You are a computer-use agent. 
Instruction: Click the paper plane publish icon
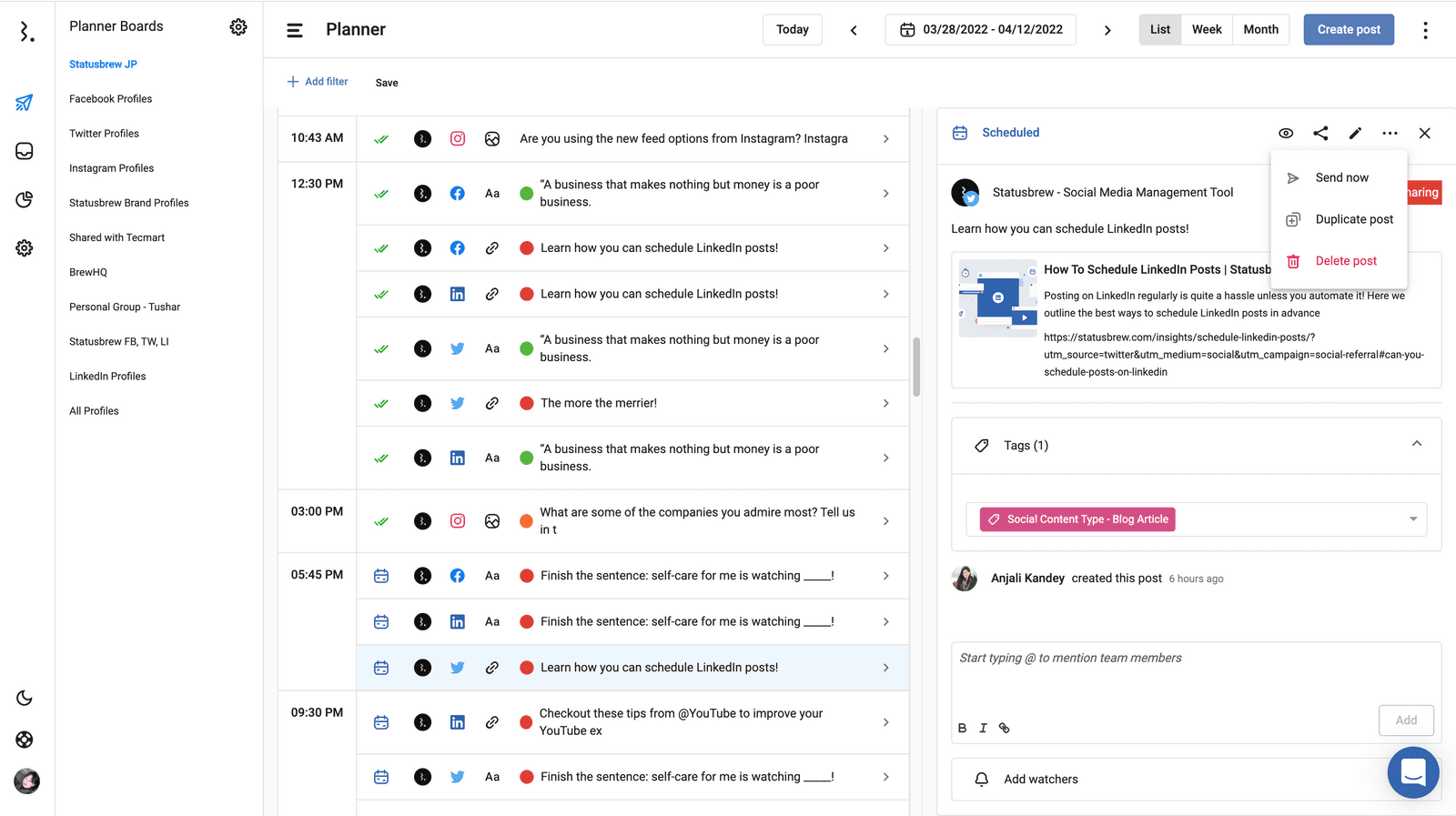25,103
